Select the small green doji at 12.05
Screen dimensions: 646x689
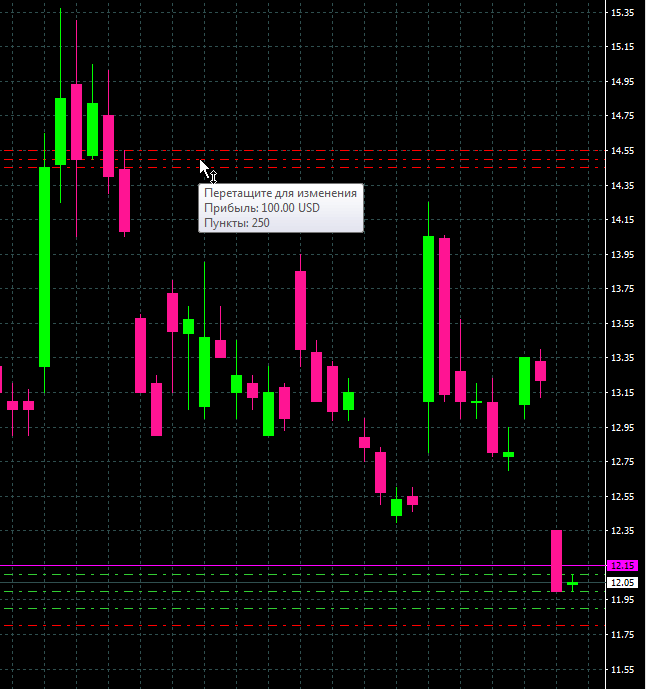click(572, 584)
